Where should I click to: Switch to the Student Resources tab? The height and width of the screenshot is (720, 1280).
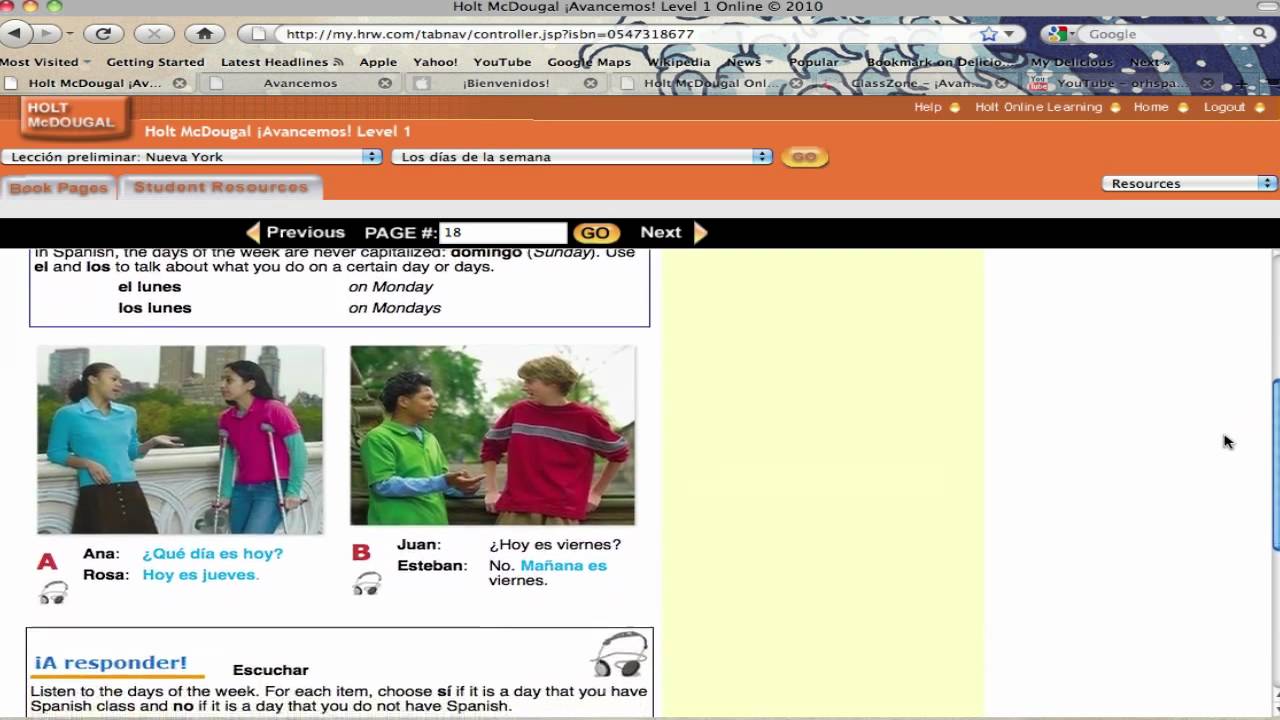(x=221, y=187)
